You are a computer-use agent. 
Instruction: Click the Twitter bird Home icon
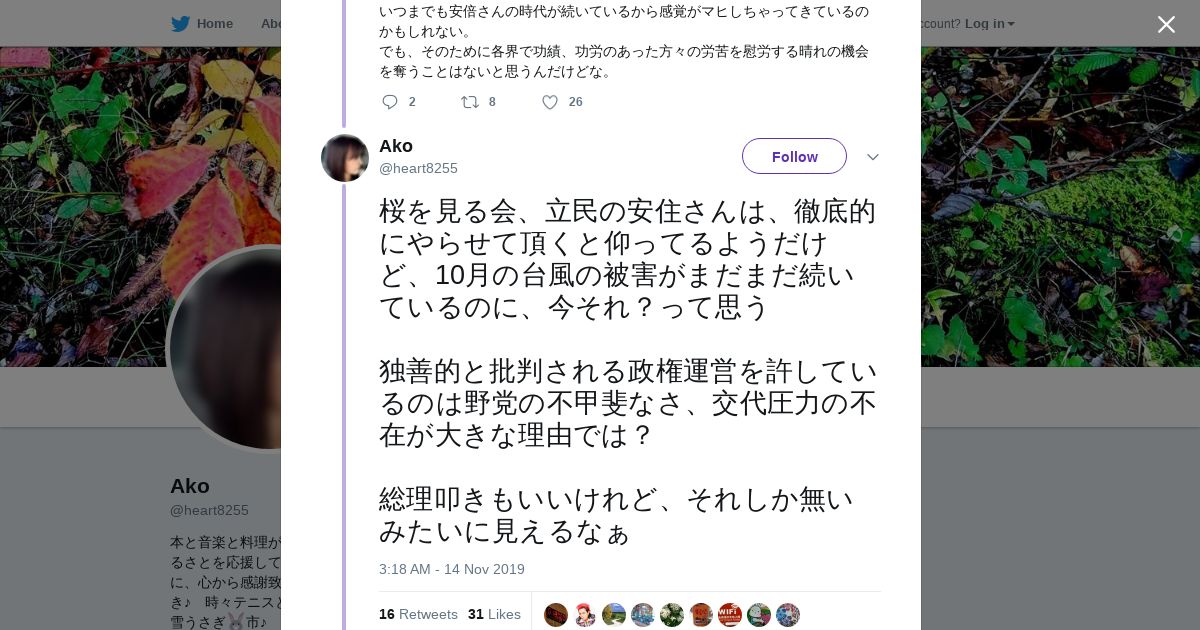(x=180, y=24)
